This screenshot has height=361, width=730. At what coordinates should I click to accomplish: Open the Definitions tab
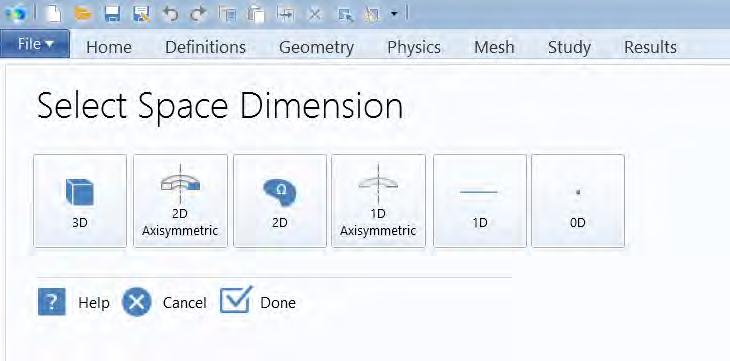click(x=205, y=47)
